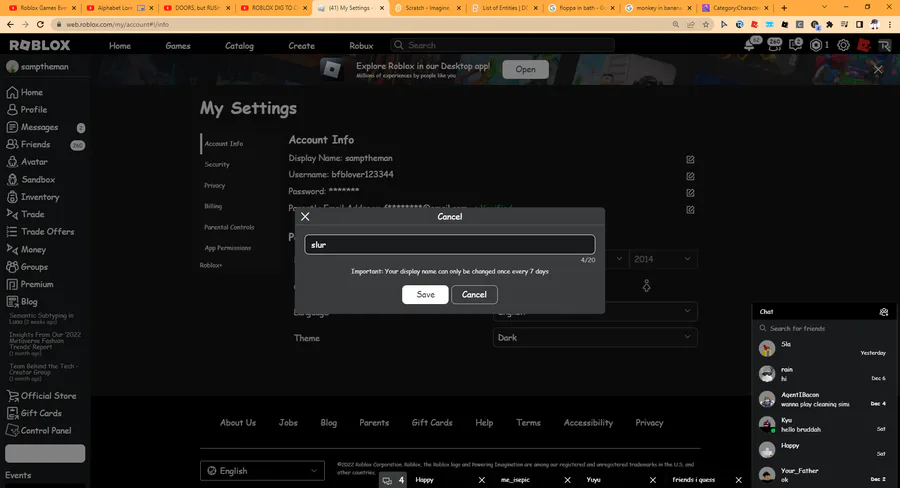The height and width of the screenshot is (488, 900).
Task: Toggle browser side panel icon
Action: coord(859,24)
